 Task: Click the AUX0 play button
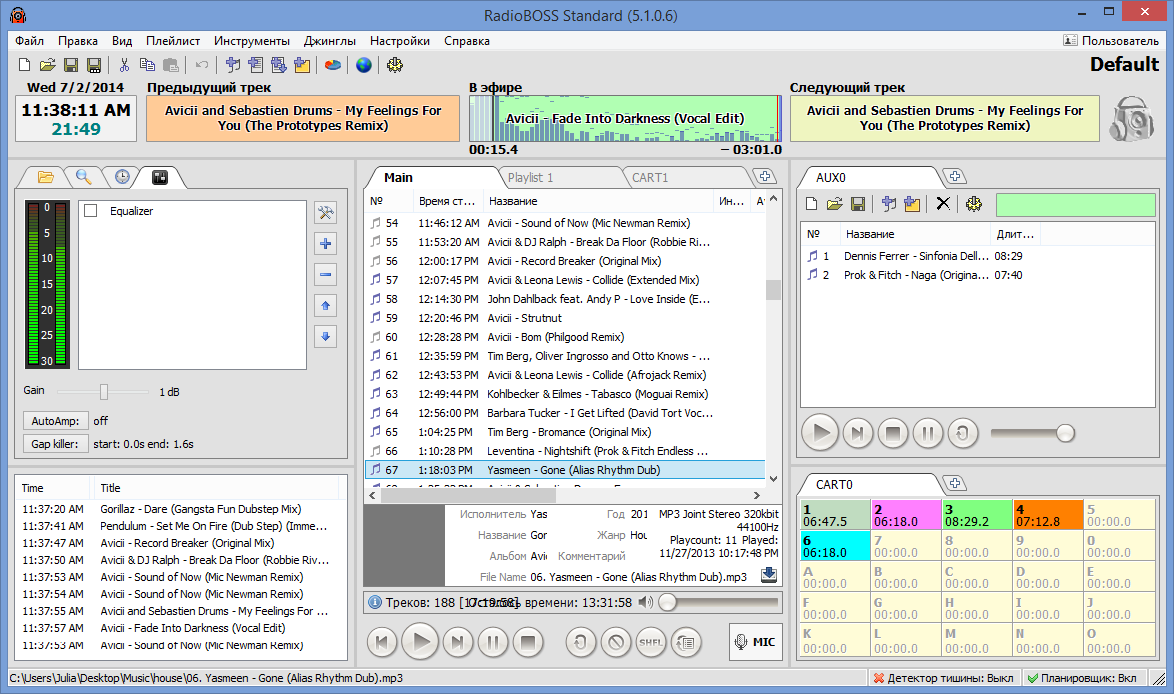pos(820,433)
